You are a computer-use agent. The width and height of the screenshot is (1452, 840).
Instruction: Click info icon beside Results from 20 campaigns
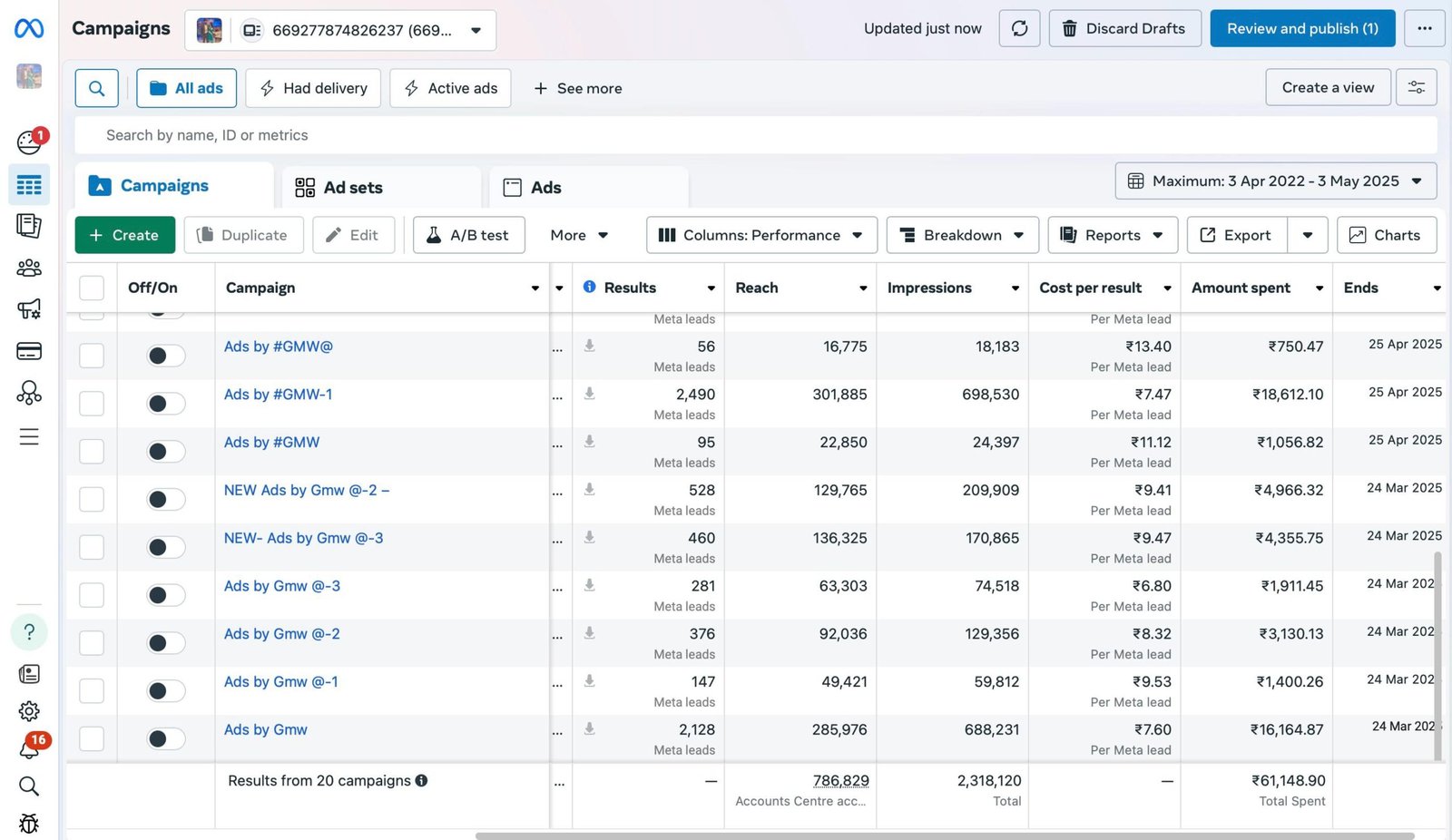pyautogui.click(x=421, y=780)
